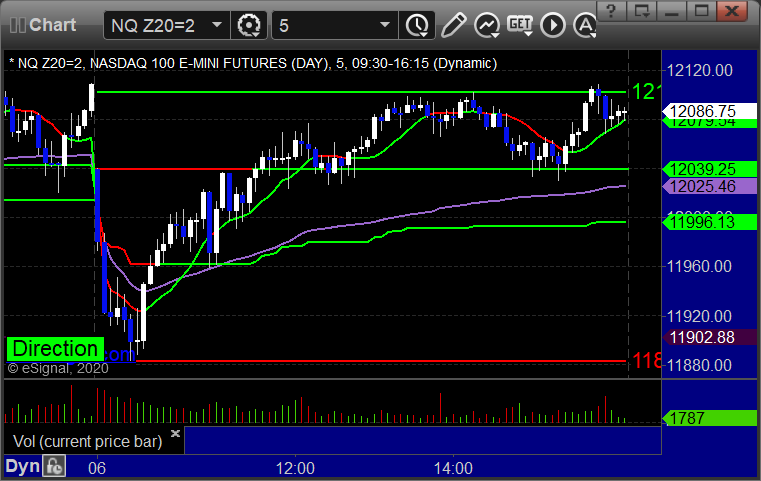Click the dark 11902.88 cursor price marker
This screenshot has width=761, height=481.
[x=709, y=337]
